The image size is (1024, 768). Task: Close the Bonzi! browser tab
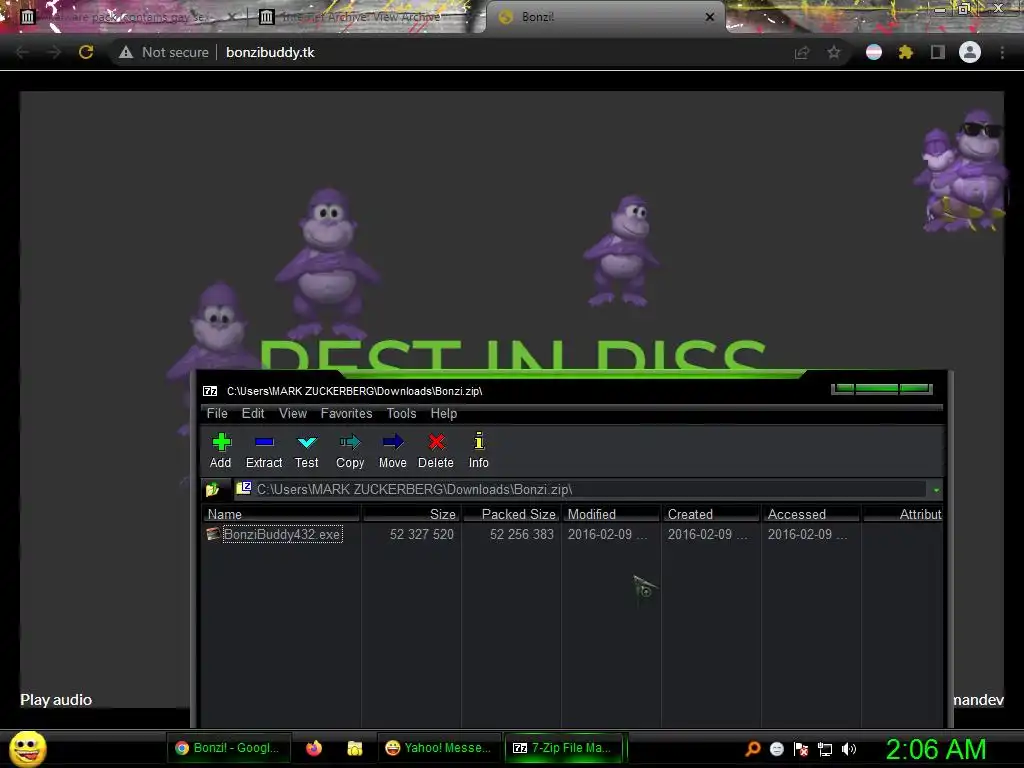coord(710,17)
